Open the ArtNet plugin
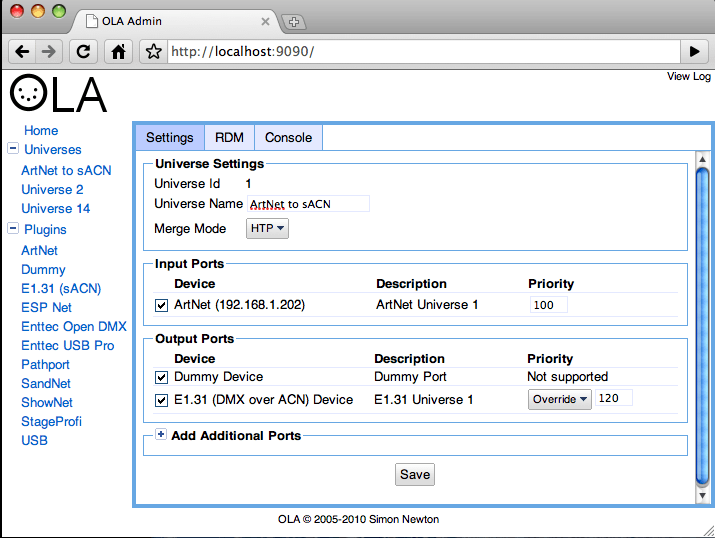Screen dimensions: 715x538 (40, 250)
